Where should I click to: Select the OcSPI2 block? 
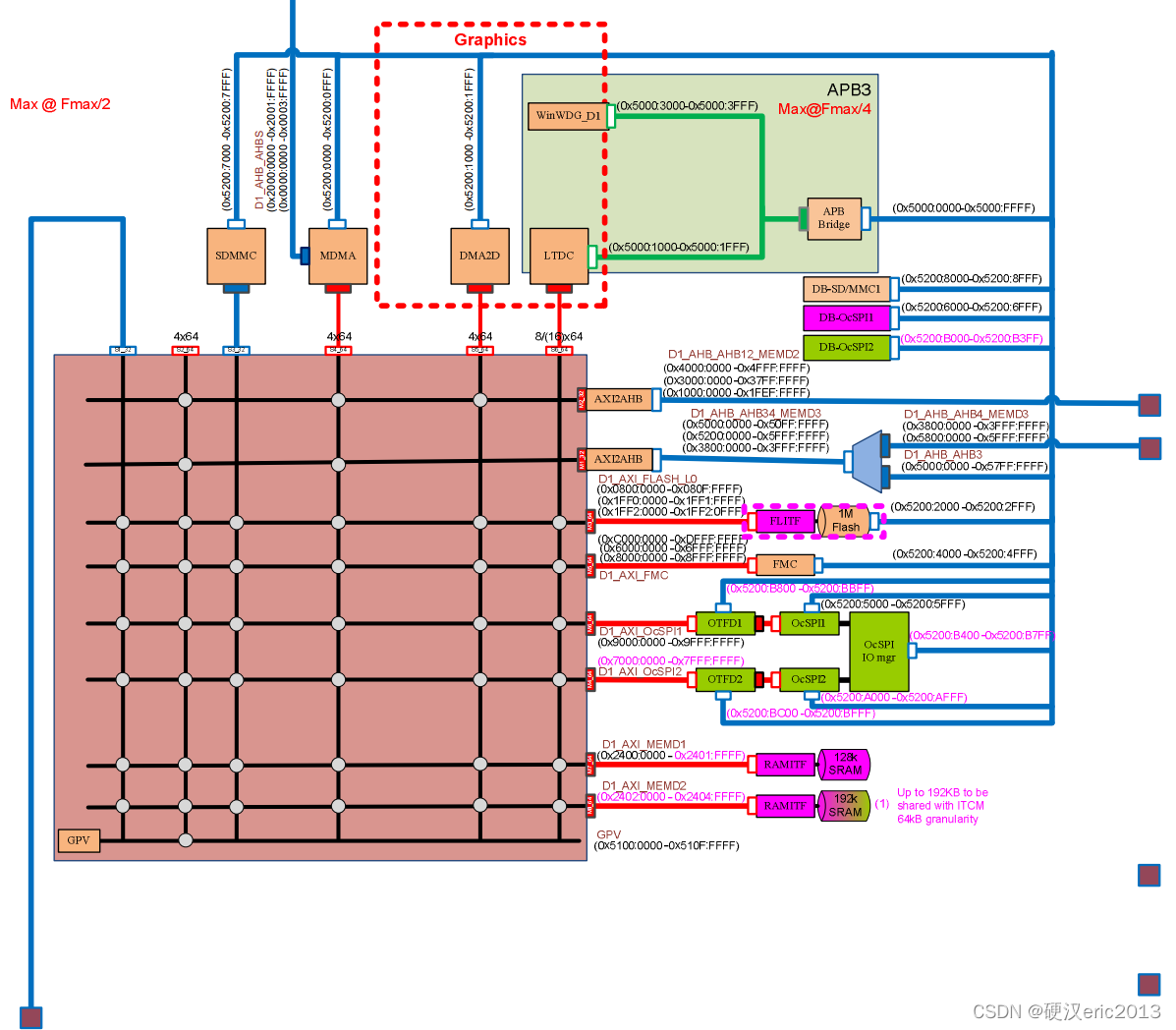pos(809,680)
